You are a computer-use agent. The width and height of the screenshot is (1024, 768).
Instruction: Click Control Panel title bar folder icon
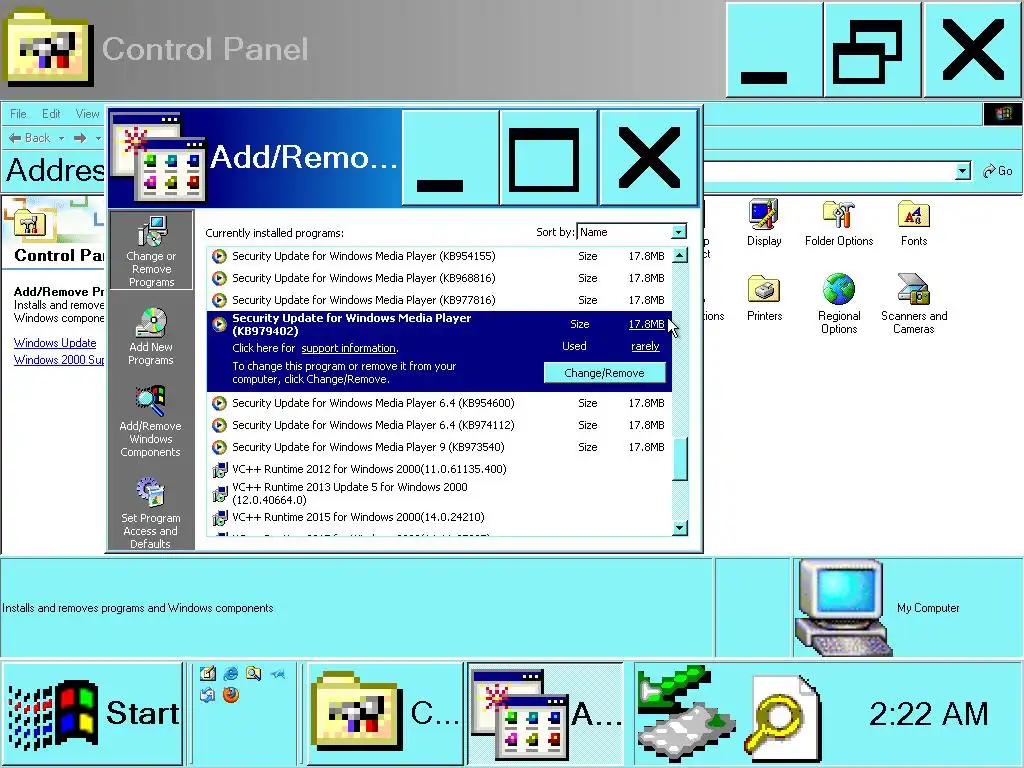pos(48,50)
